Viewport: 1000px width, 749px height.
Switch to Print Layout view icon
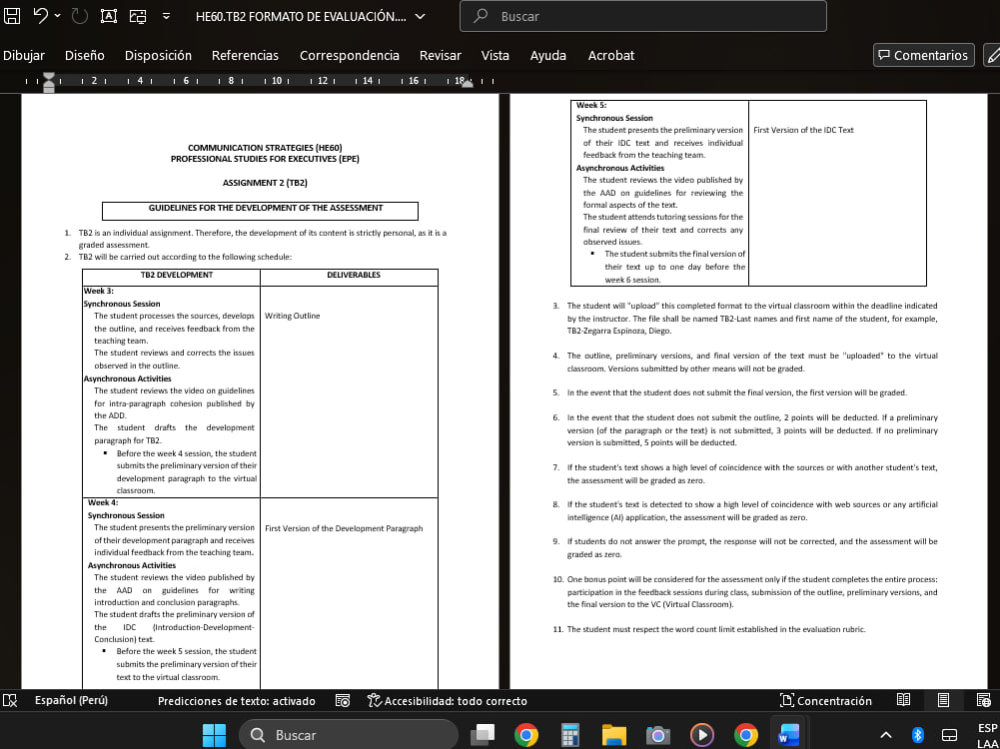[x=943, y=700]
